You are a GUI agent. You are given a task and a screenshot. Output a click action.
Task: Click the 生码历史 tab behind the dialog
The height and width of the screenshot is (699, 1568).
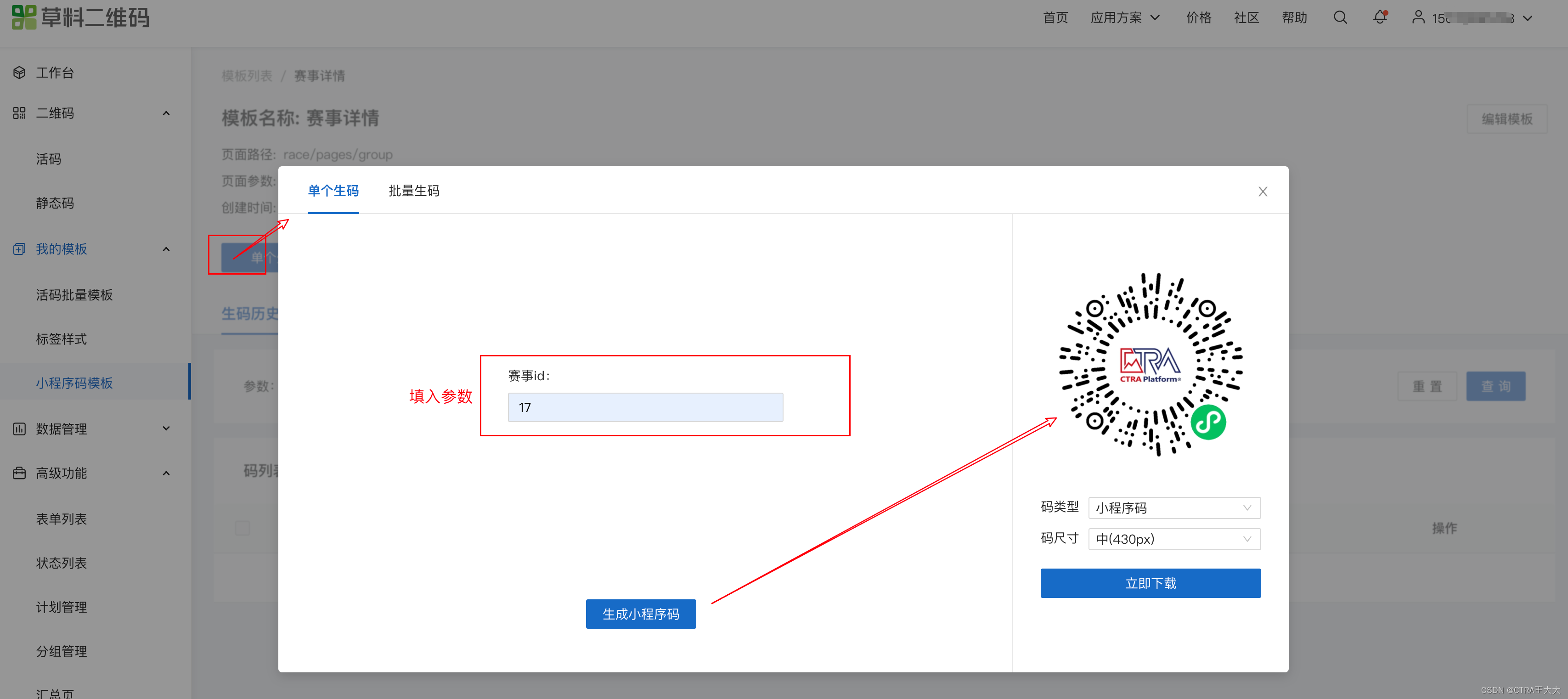[x=249, y=314]
